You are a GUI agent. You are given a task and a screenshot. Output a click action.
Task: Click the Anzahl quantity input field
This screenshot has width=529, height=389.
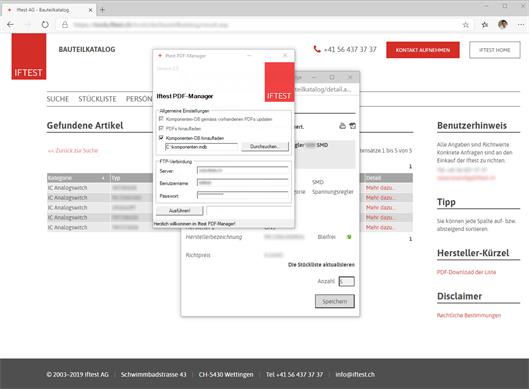(346, 281)
